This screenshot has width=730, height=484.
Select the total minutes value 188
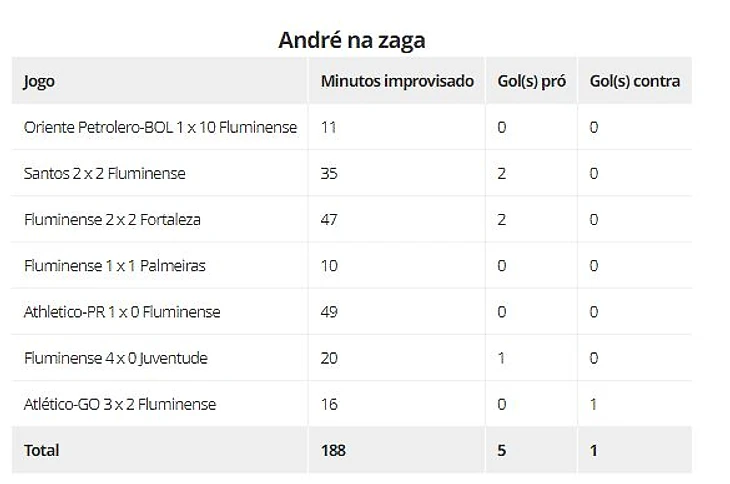[x=333, y=450]
